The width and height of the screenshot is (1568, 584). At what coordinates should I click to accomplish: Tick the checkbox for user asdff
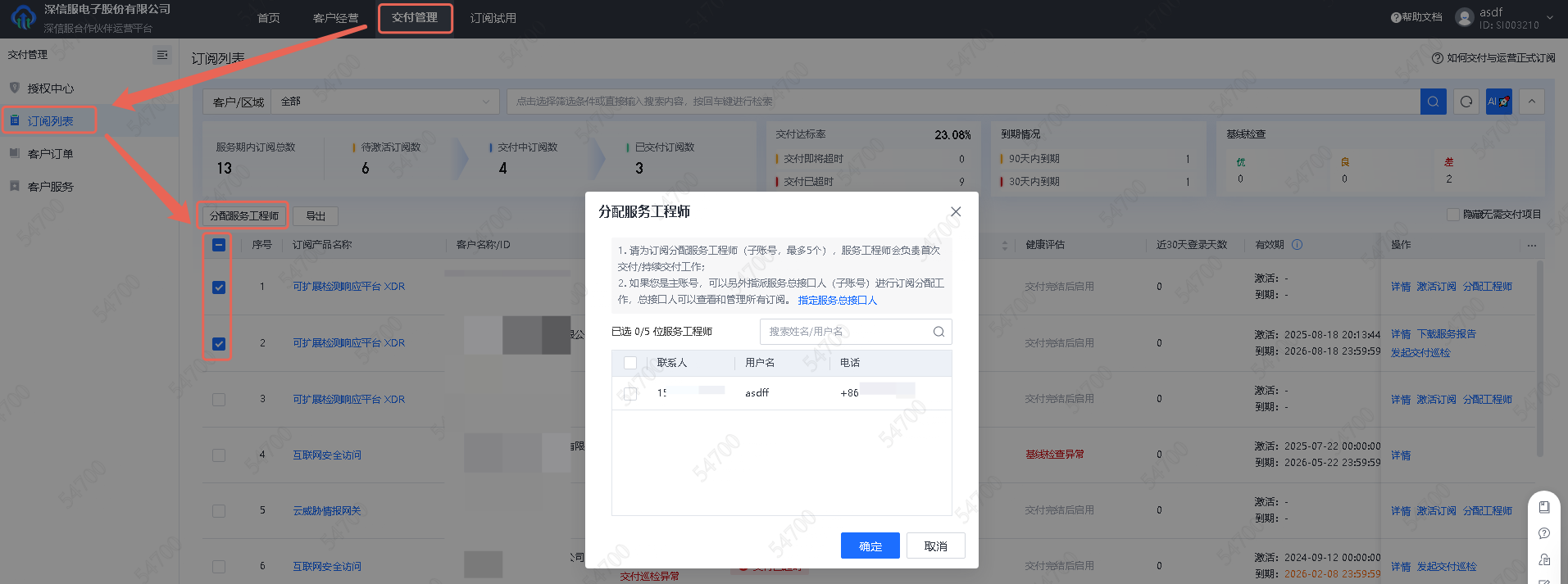630,393
